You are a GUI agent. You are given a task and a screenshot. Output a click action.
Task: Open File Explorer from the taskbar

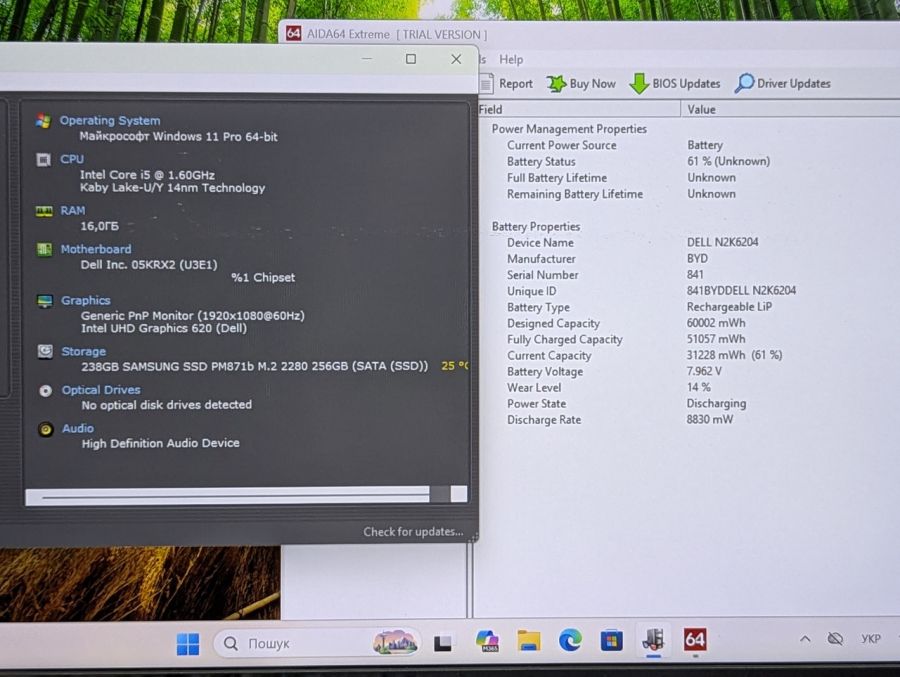[529, 641]
